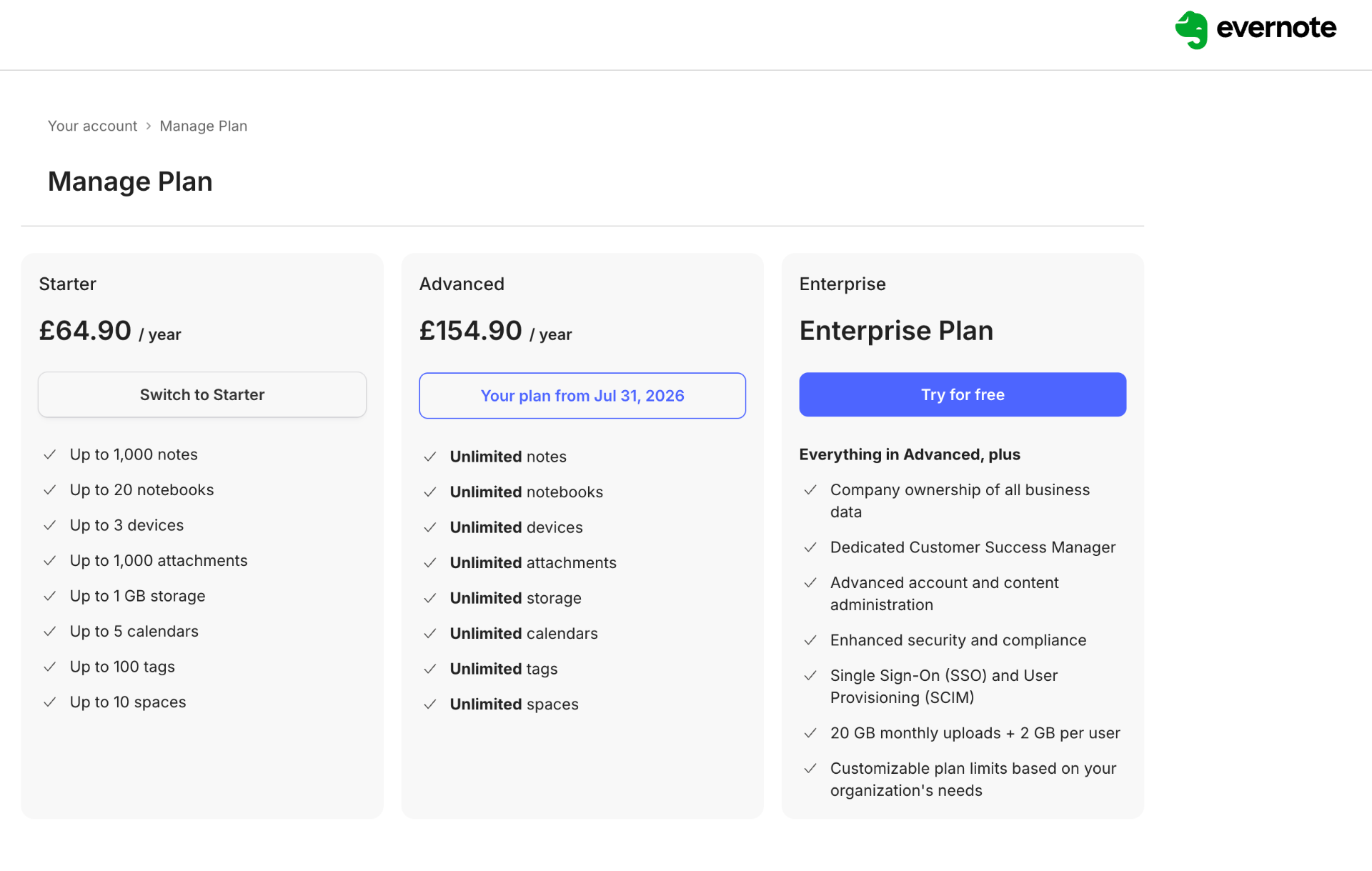Viewport: 1372px width, 871px height.
Task: Click 'Unlimited devices' text
Action: pos(517,527)
